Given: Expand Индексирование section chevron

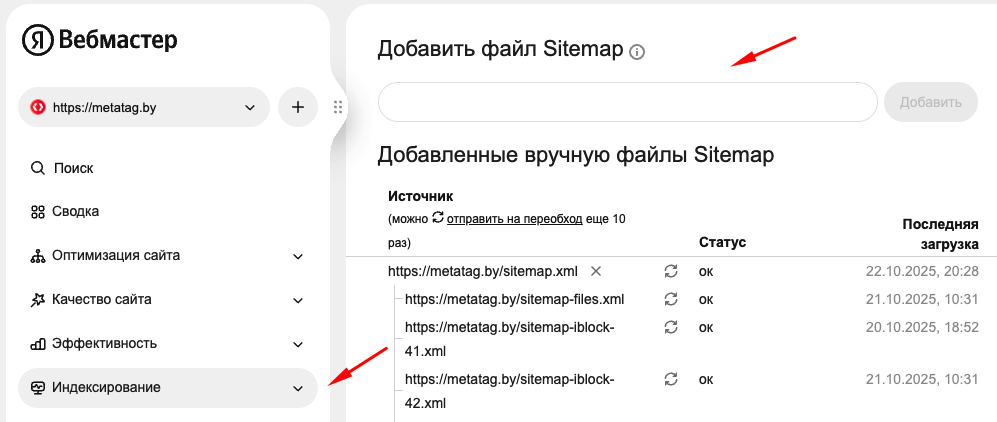Looking at the screenshot, I should pos(298,388).
